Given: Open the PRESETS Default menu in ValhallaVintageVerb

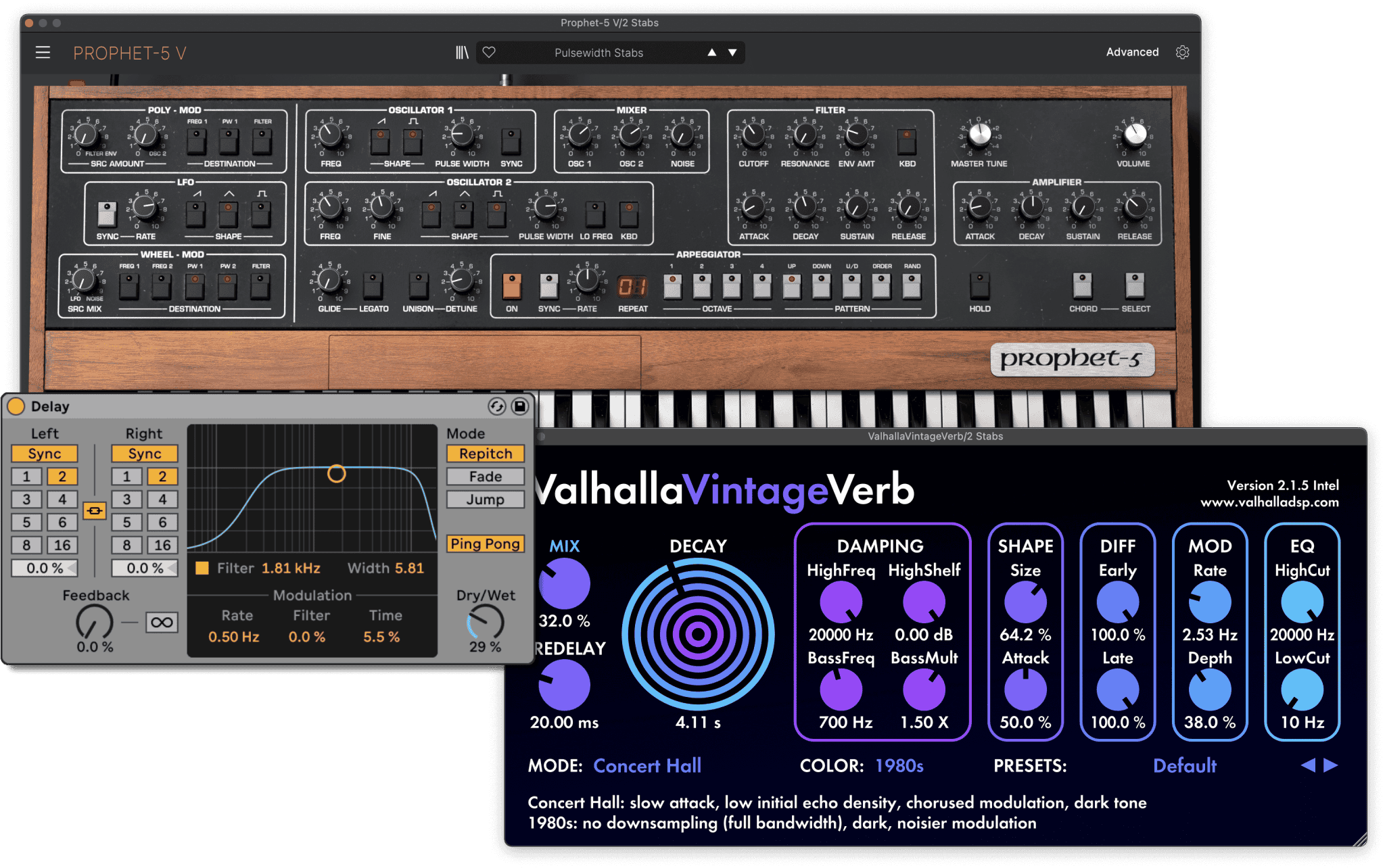Looking at the screenshot, I should [1185, 766].
